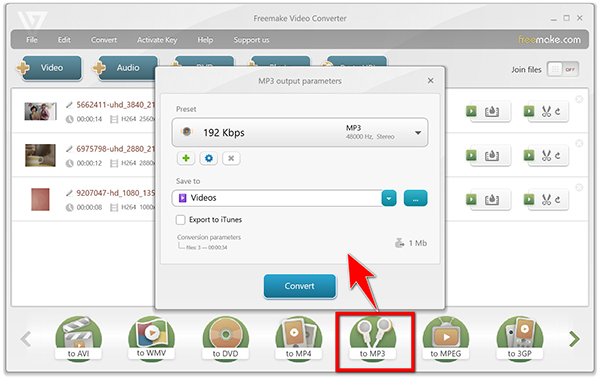Select the file name 9207047-hd_1080_135

[x=115, y=193]
